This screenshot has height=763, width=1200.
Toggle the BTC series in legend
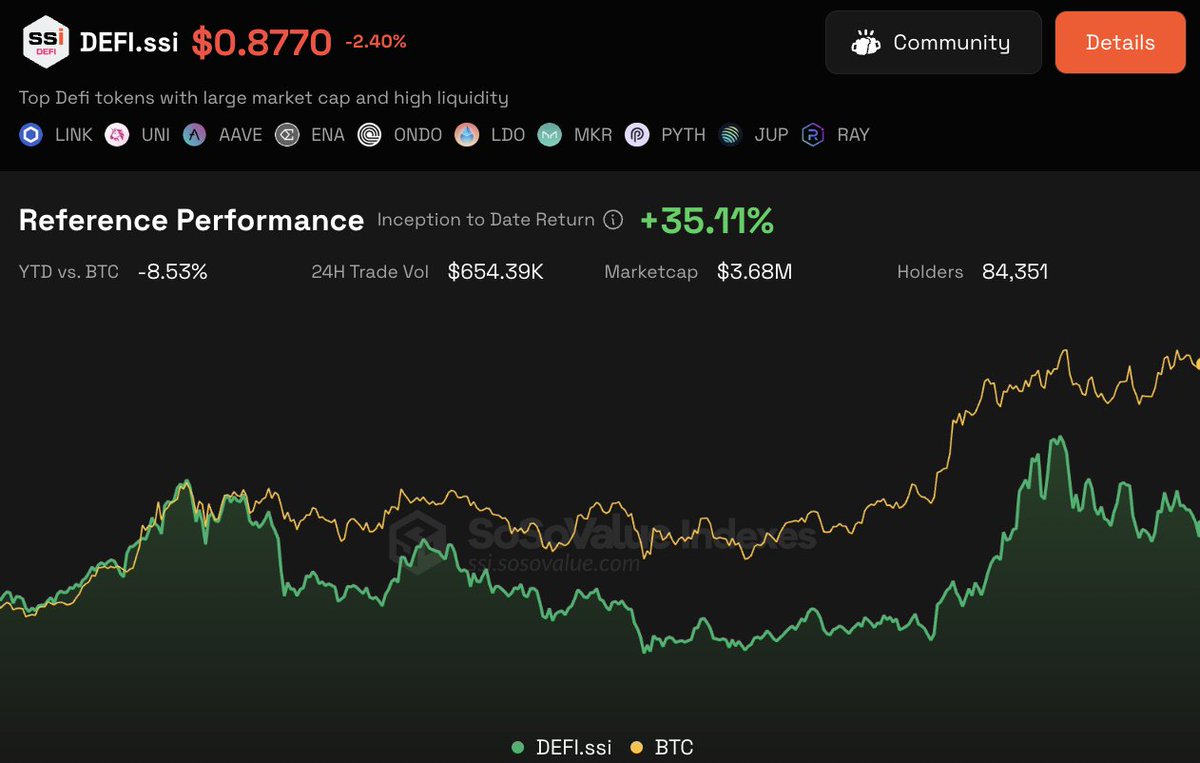661,747
